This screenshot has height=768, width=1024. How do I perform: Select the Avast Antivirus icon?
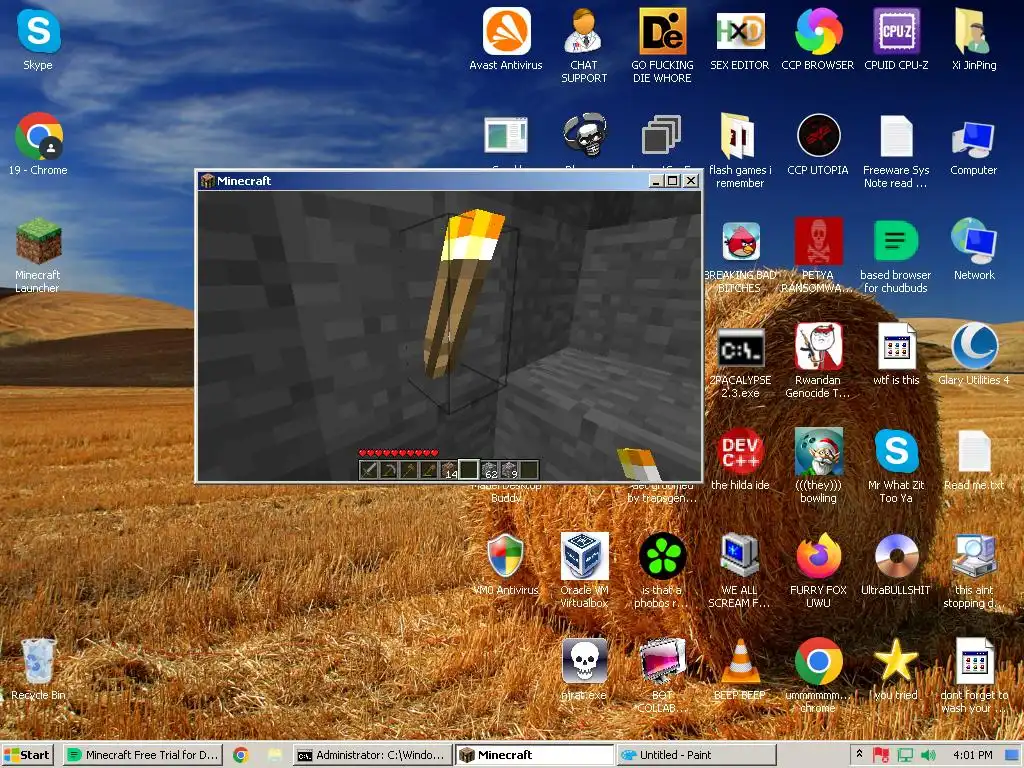point(506,31)
